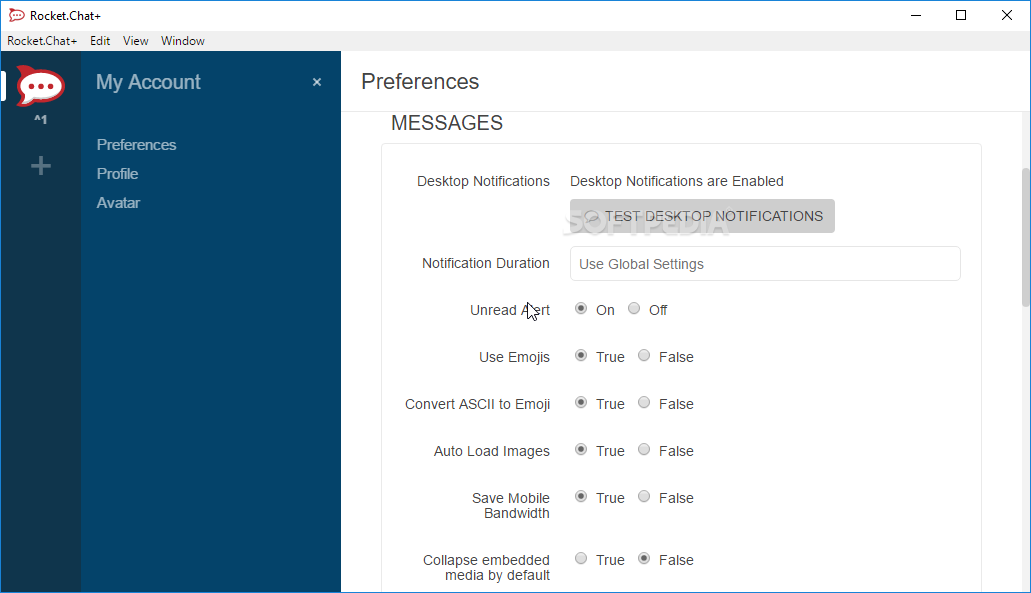Close the Rocket.Chat+ window
1031x593 pixels.
1007,15
